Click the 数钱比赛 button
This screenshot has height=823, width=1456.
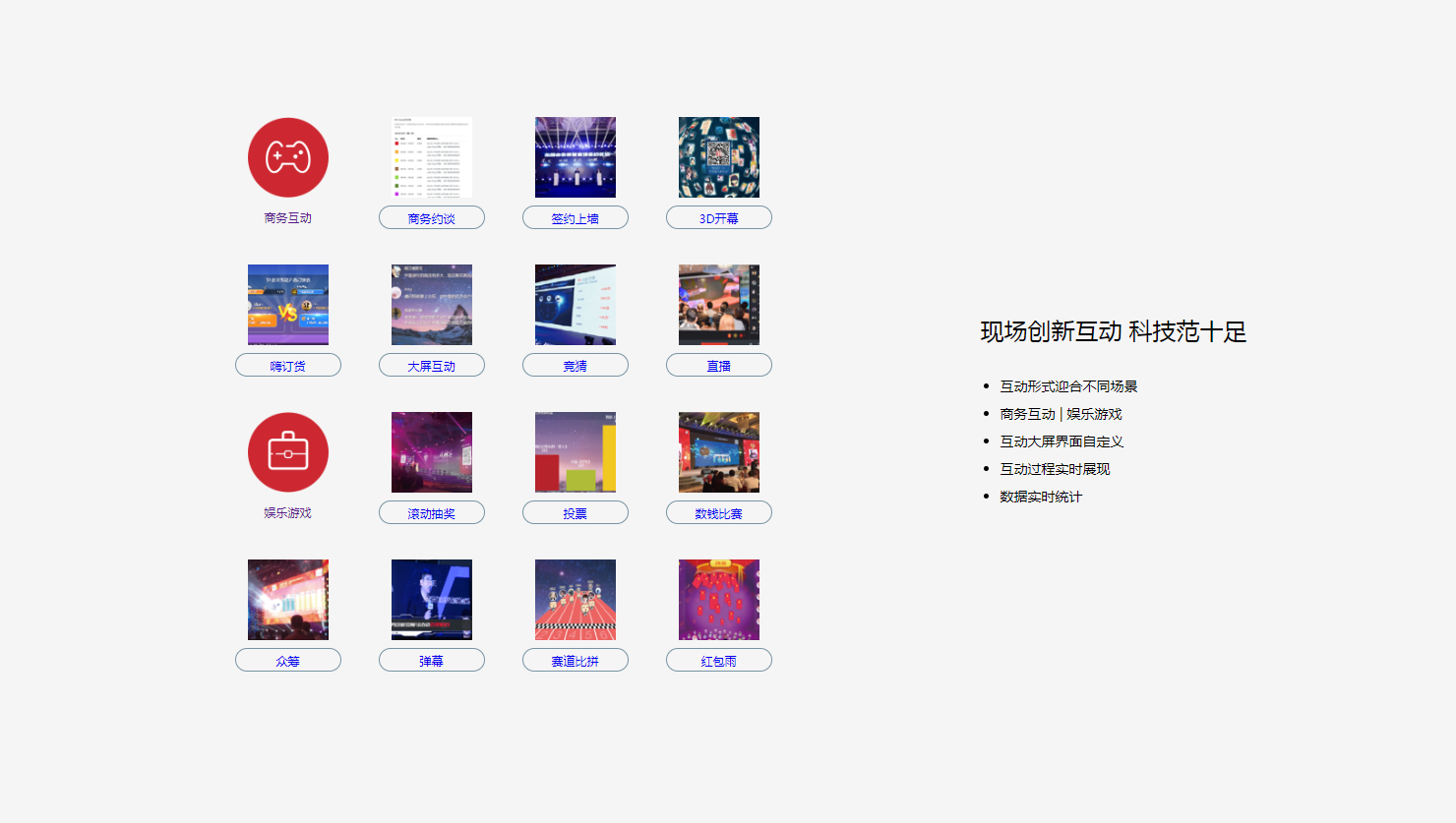(x=719, y=513)
